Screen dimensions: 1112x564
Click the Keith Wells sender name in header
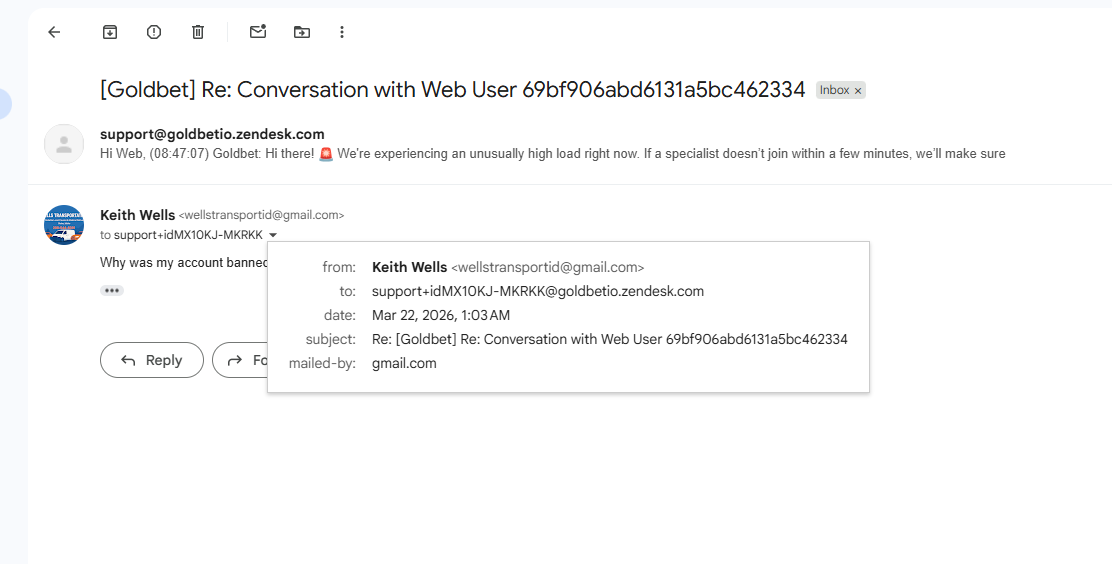137,214
